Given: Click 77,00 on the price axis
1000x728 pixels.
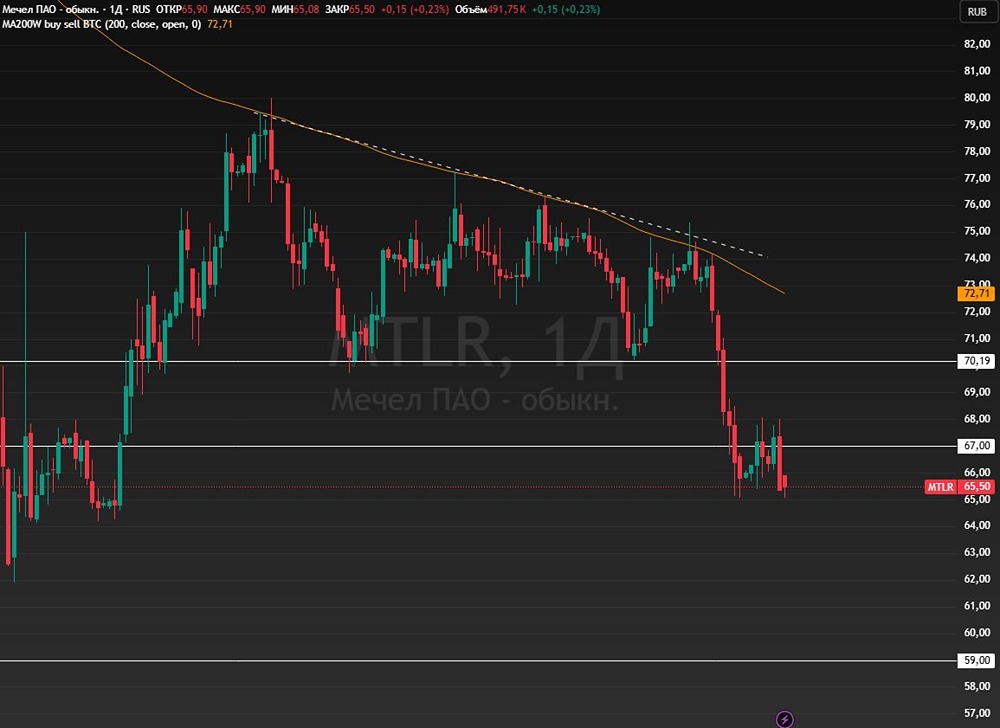Looking at the screenshot, I should coord(977,177).
